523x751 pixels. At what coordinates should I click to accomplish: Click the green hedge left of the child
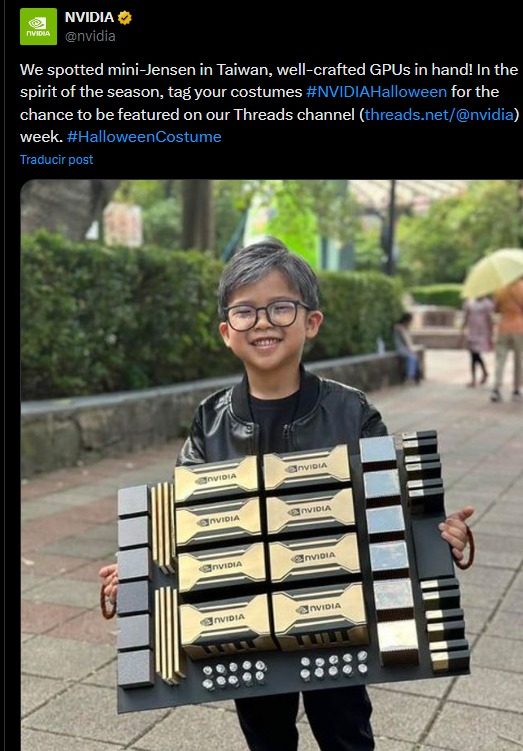pyautogui.click(x=120, y=316)
